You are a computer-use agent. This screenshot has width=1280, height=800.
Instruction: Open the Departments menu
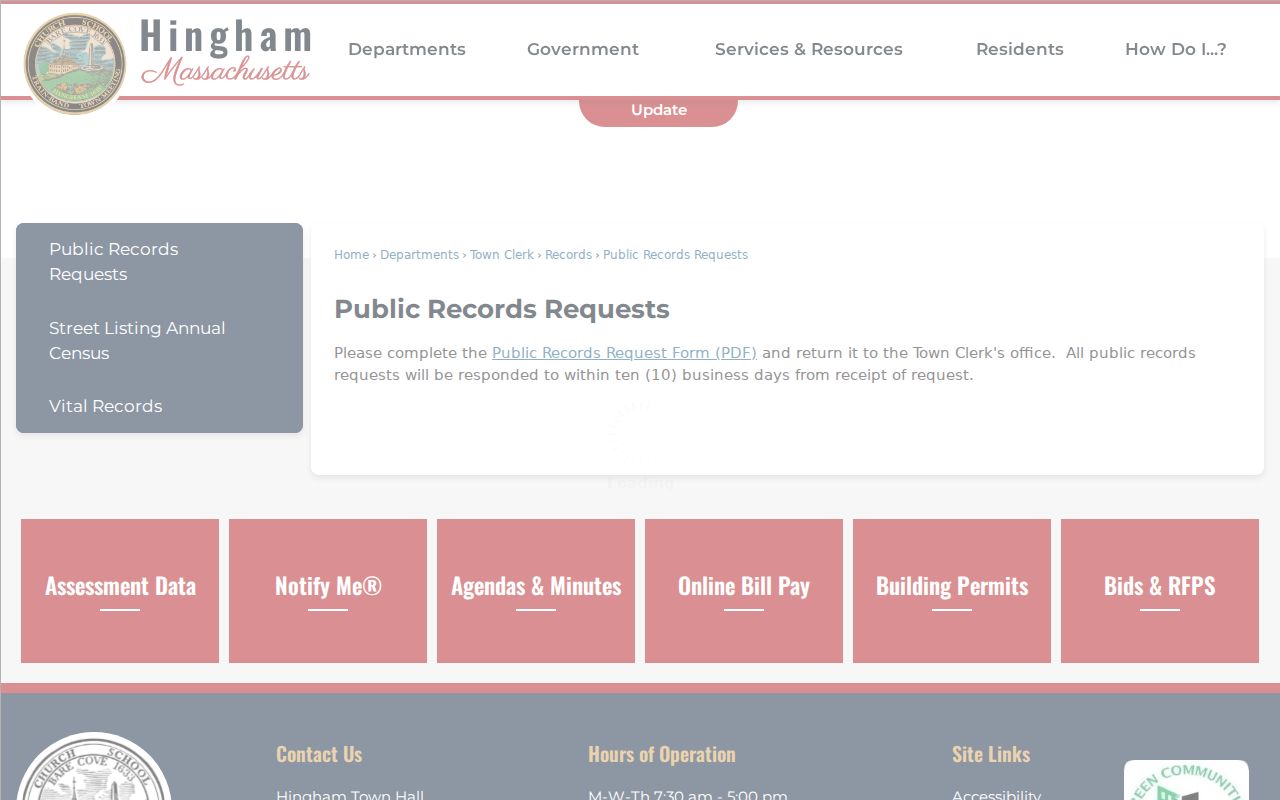[x=407, y=49]
